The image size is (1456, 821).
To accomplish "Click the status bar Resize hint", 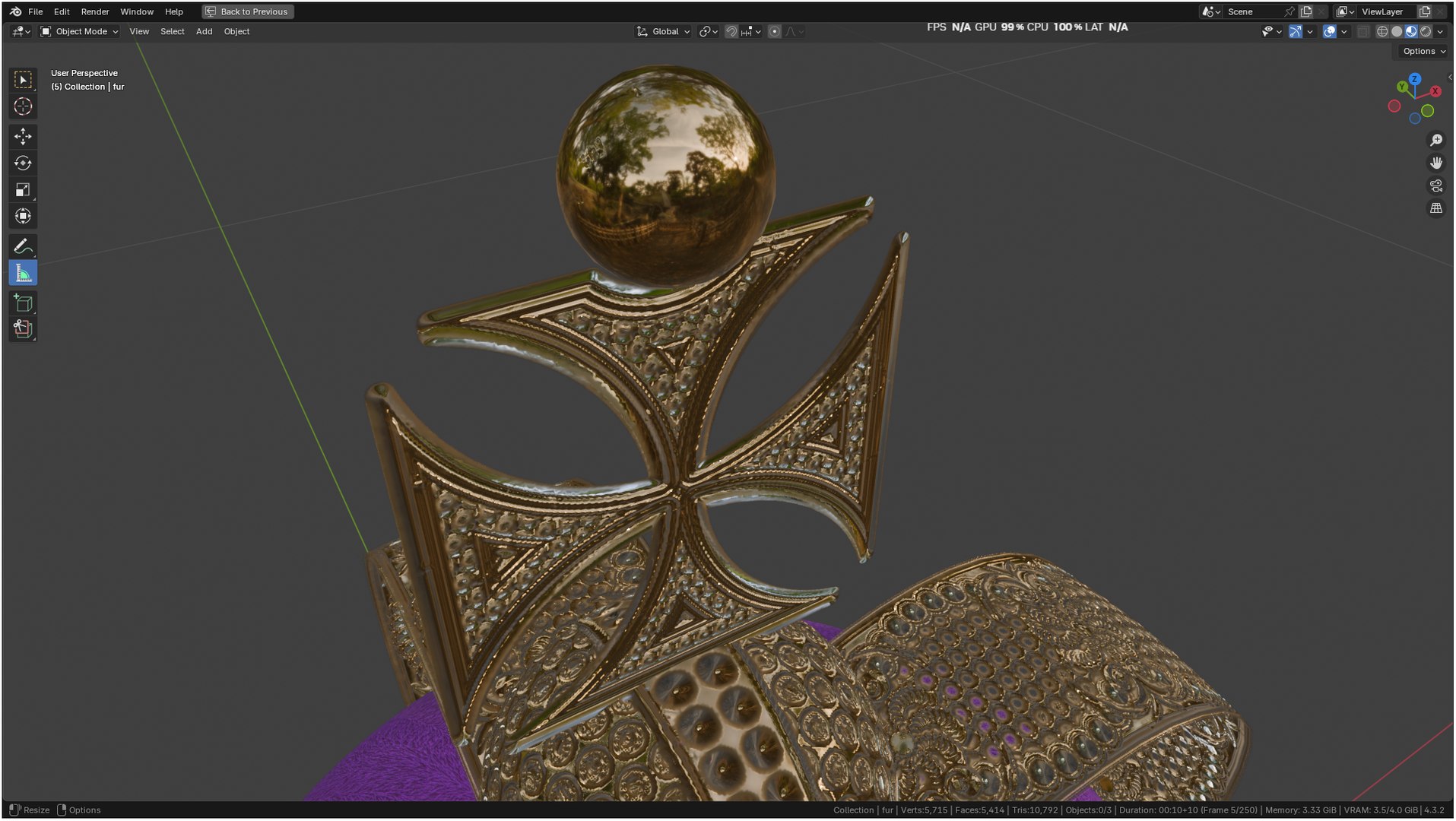I will [x=29, y=810].
